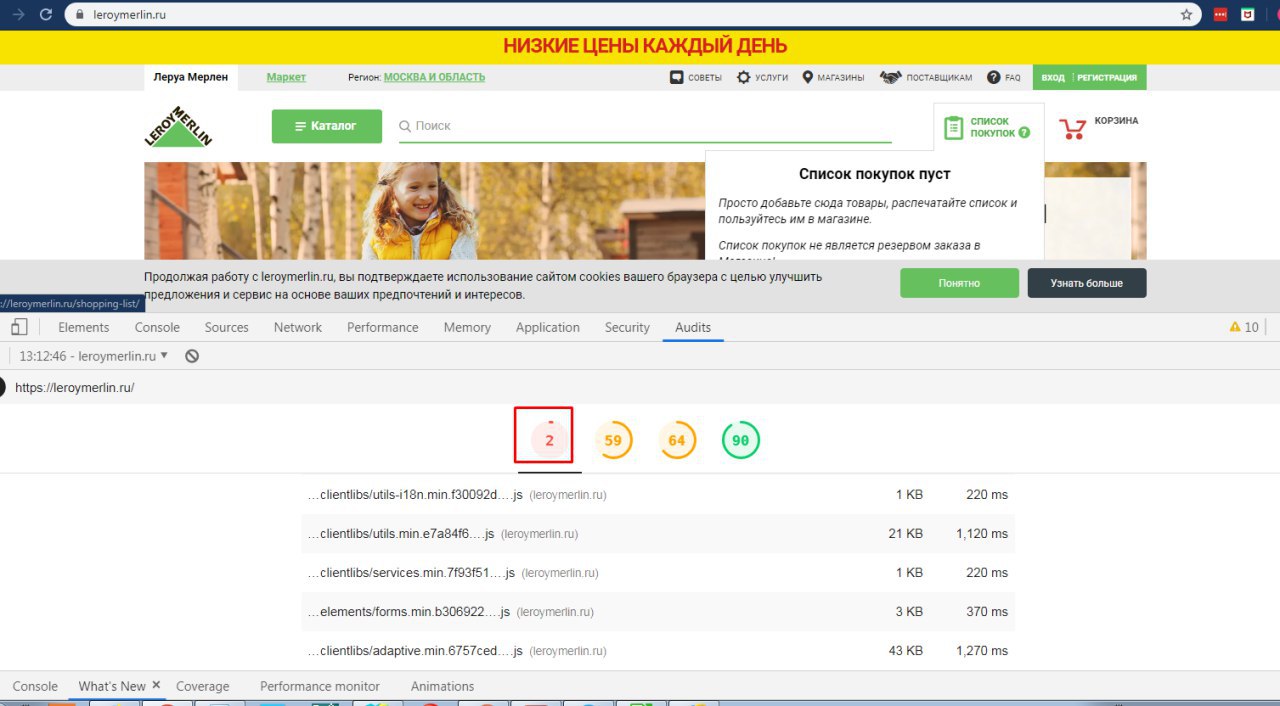Jump to the score 59 gauge
1280x706 pixels.
613,440
